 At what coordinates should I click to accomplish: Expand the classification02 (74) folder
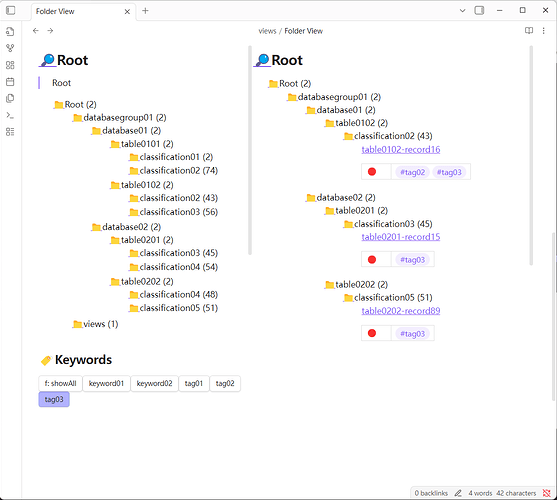click(x=173, y=171)
